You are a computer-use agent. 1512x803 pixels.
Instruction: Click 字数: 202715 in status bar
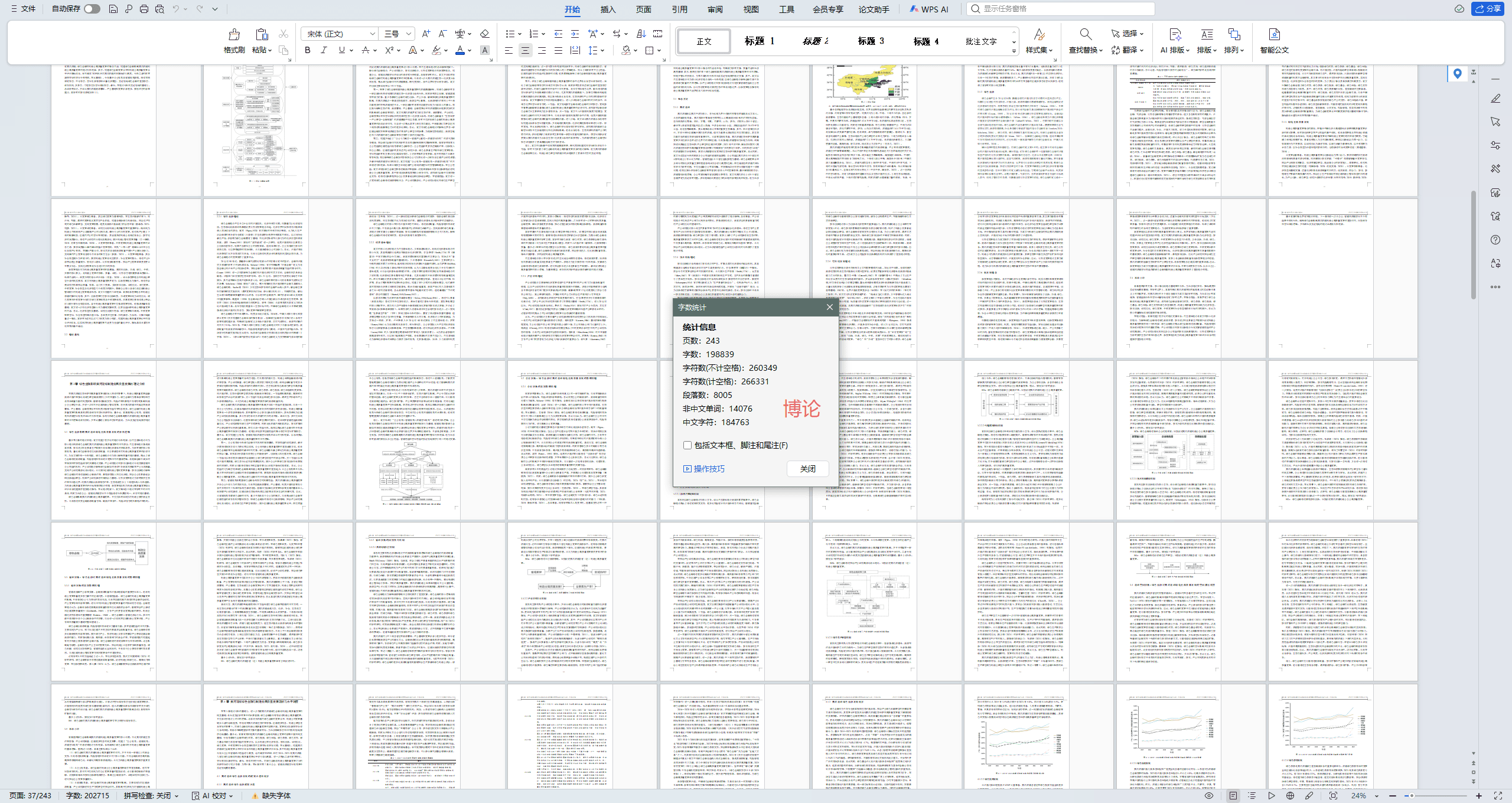click(87, 796)
